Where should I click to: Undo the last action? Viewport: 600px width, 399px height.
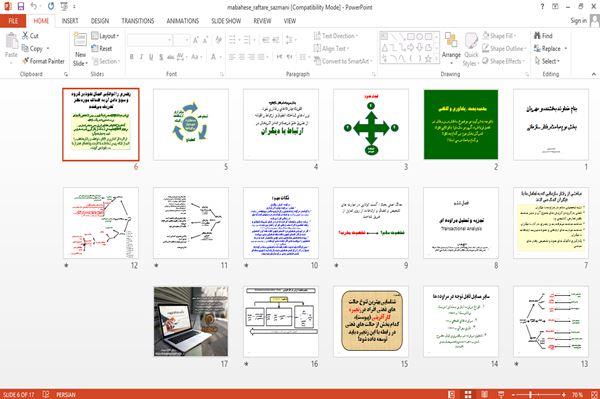coord(34,7)
